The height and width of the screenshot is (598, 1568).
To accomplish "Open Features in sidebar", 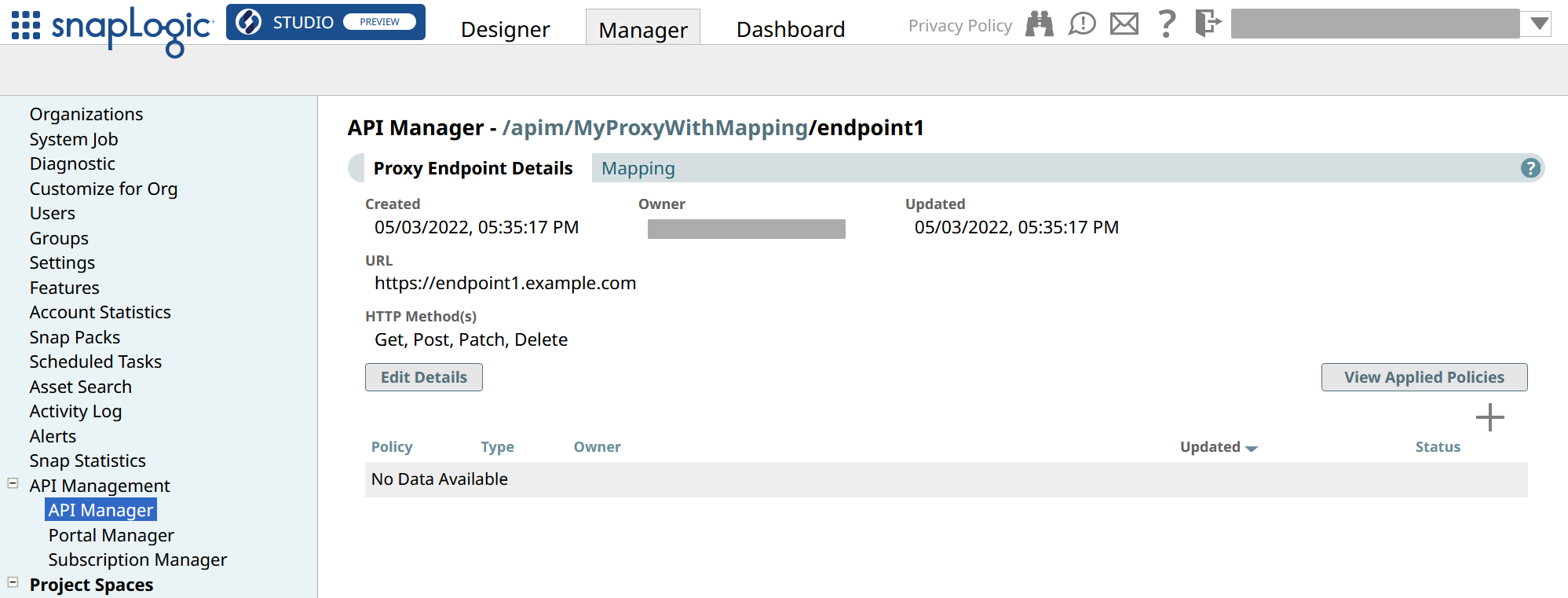I will tap(64, 288).
